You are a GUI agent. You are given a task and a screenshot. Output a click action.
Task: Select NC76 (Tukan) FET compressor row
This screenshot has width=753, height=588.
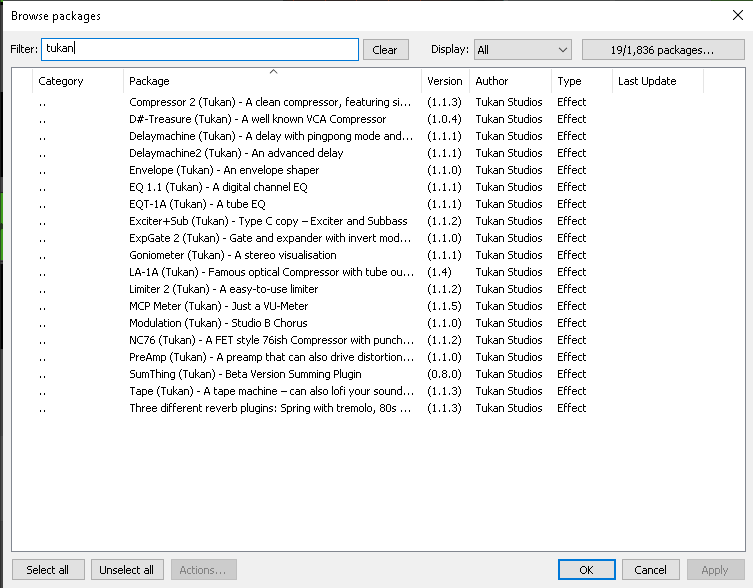pyautogui.click(x=378, y=340)
